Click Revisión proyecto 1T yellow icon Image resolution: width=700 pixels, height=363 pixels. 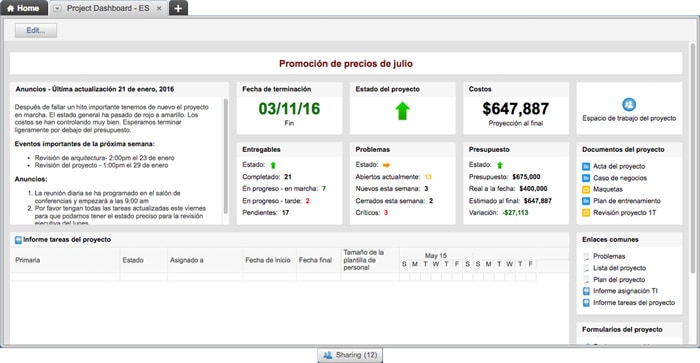[x=586, y=213]
